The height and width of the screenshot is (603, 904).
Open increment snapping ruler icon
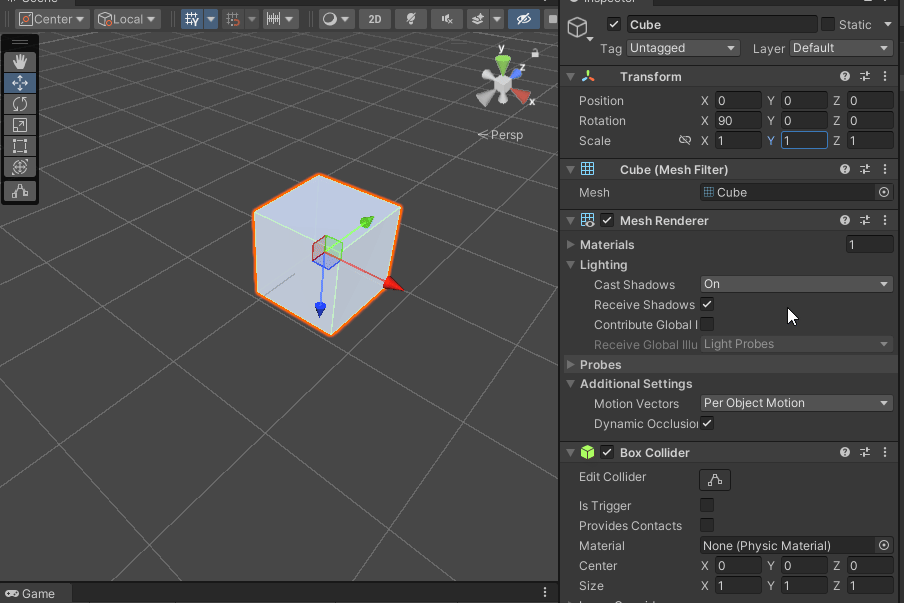273,19
